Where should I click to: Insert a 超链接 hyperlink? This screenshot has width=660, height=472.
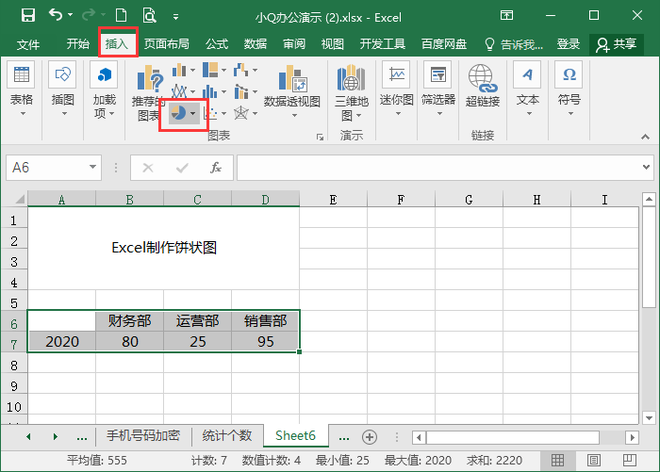(x=483, y=86)
